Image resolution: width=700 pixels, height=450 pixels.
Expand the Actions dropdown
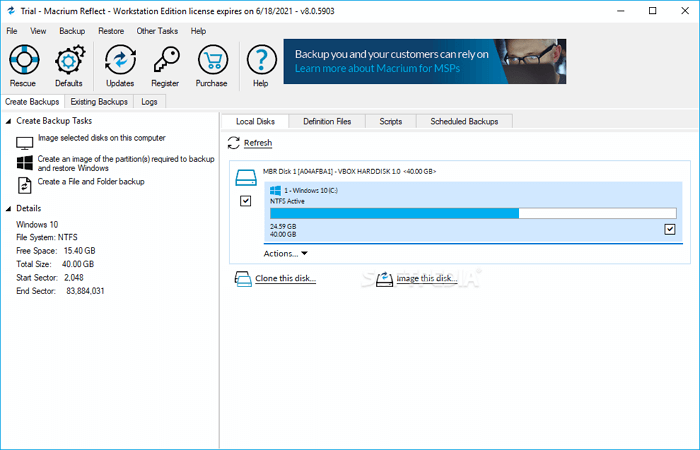point(286,254)
